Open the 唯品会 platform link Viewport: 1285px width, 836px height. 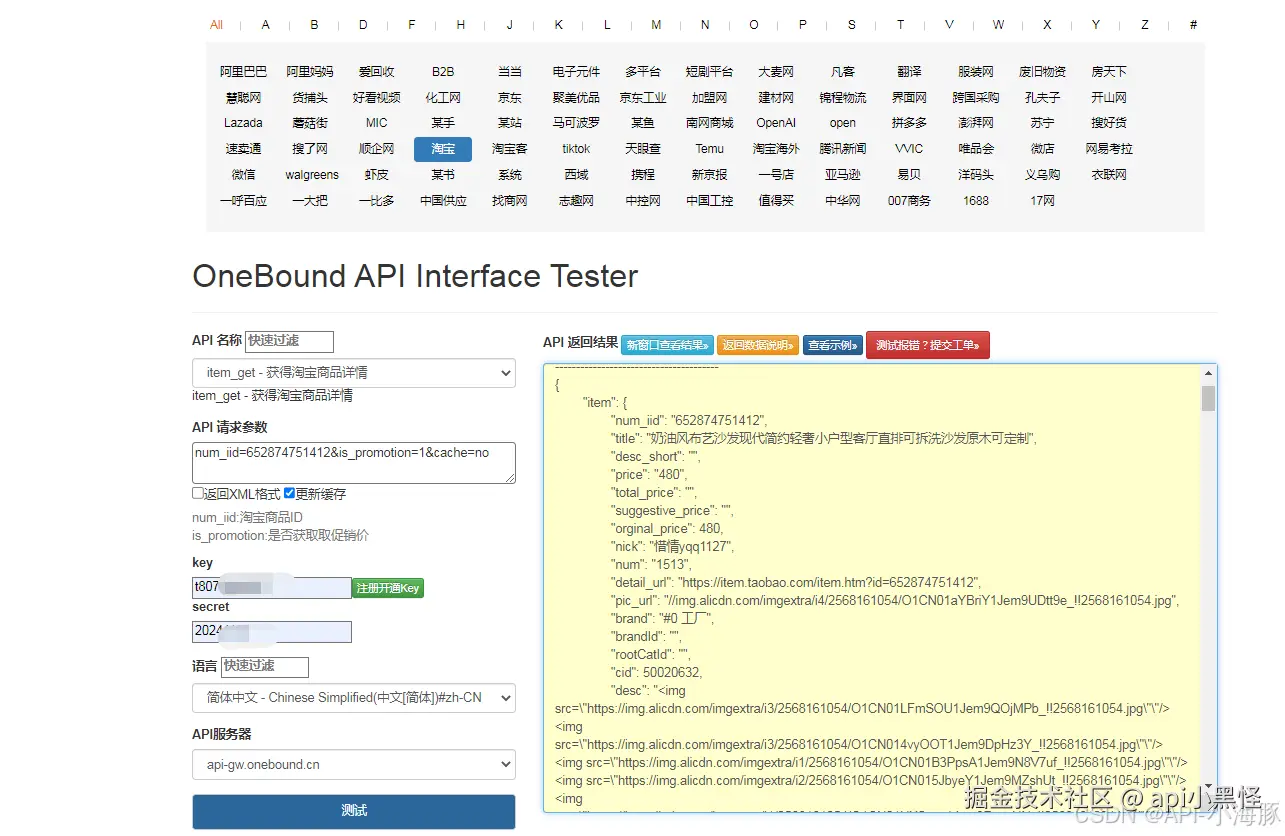[x=976, y=149]
